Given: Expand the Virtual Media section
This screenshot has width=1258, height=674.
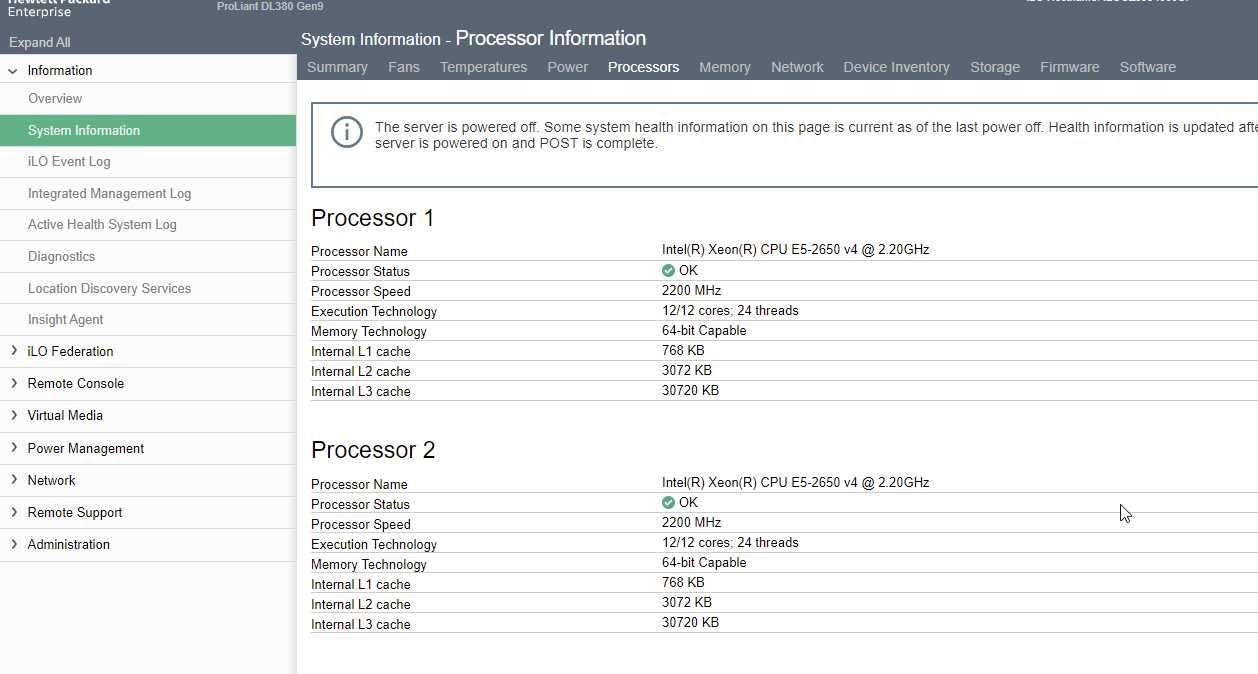Looking at the screenshot, I should (13, 415).
